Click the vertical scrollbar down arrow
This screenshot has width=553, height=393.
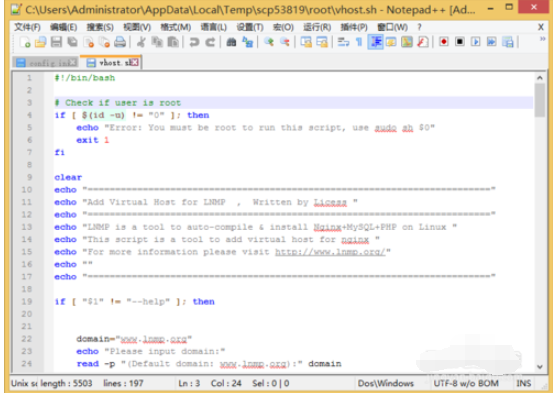(x=540, y=367)
